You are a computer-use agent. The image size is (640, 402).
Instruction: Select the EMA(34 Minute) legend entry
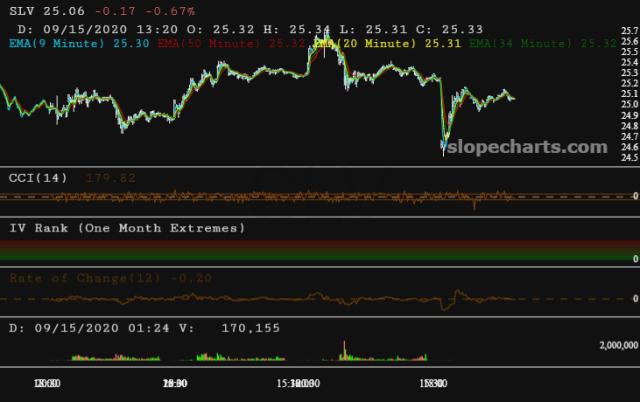tap(543, 43)
